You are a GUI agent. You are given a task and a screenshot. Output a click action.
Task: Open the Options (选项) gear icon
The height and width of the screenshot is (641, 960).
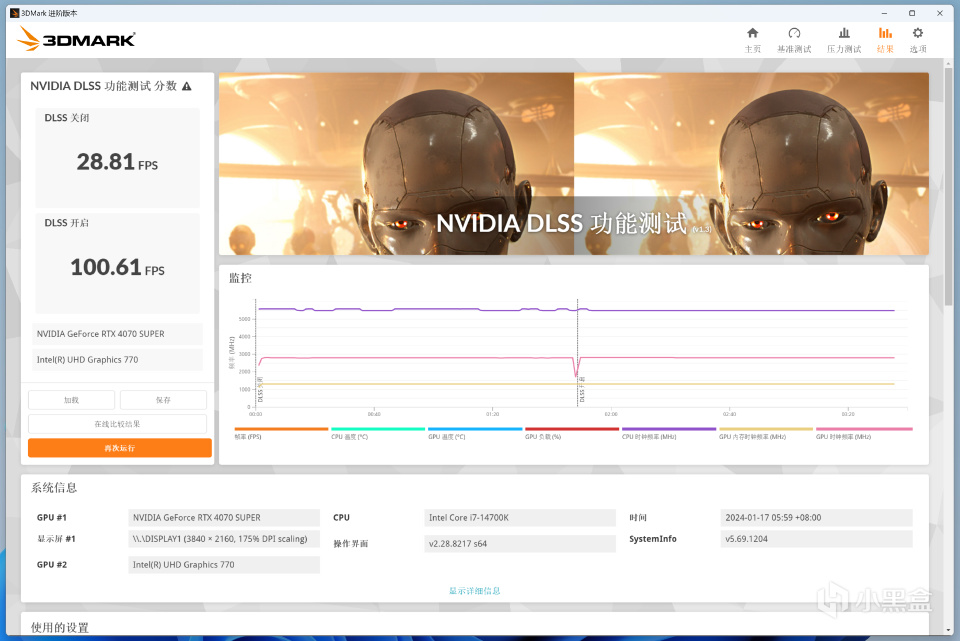(x=917, y=33)
